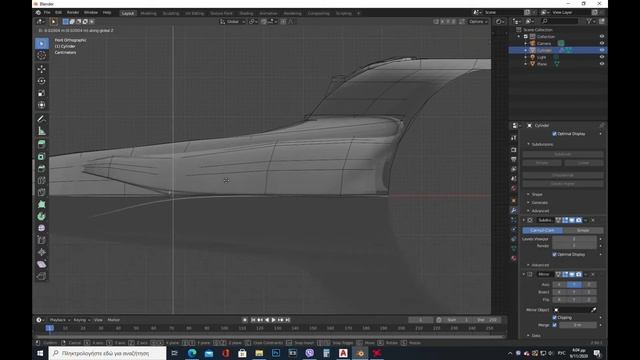Adjust Merge distance value field
Viewport: 640px width, 360px height.
click(578, 325)
